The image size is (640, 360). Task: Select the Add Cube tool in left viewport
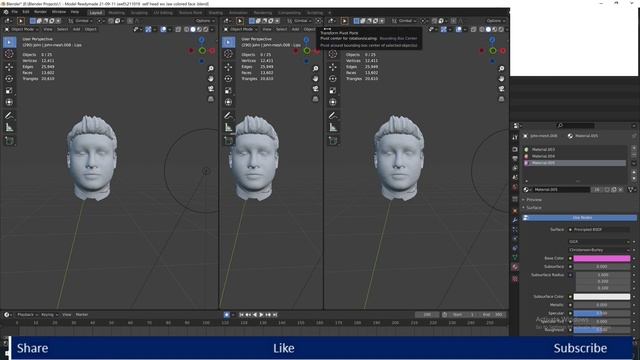(9, 141)
